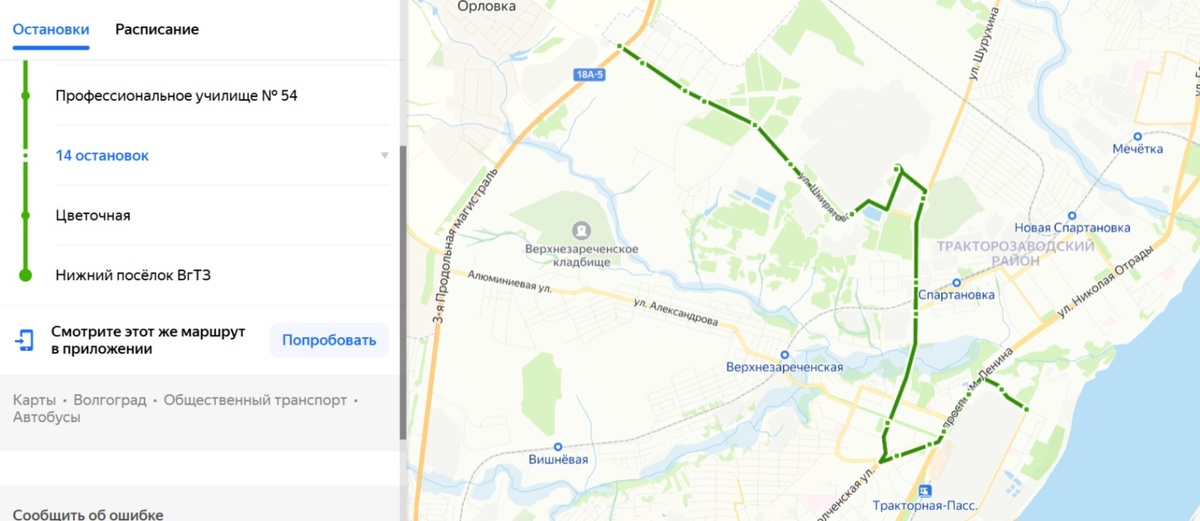Open the Остановки tab
1200x521 pixels.
click(51, 29)
